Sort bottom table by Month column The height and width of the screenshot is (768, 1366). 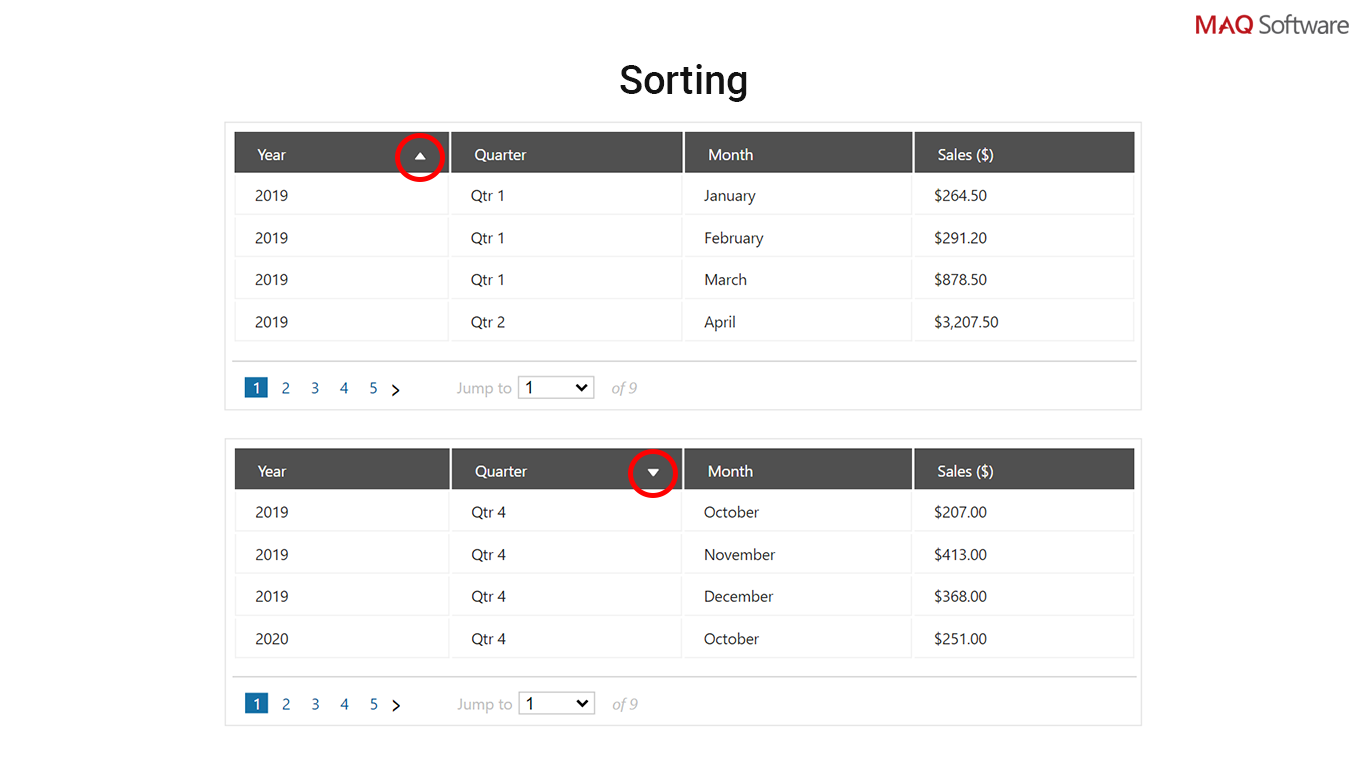[x=730, y=471]
